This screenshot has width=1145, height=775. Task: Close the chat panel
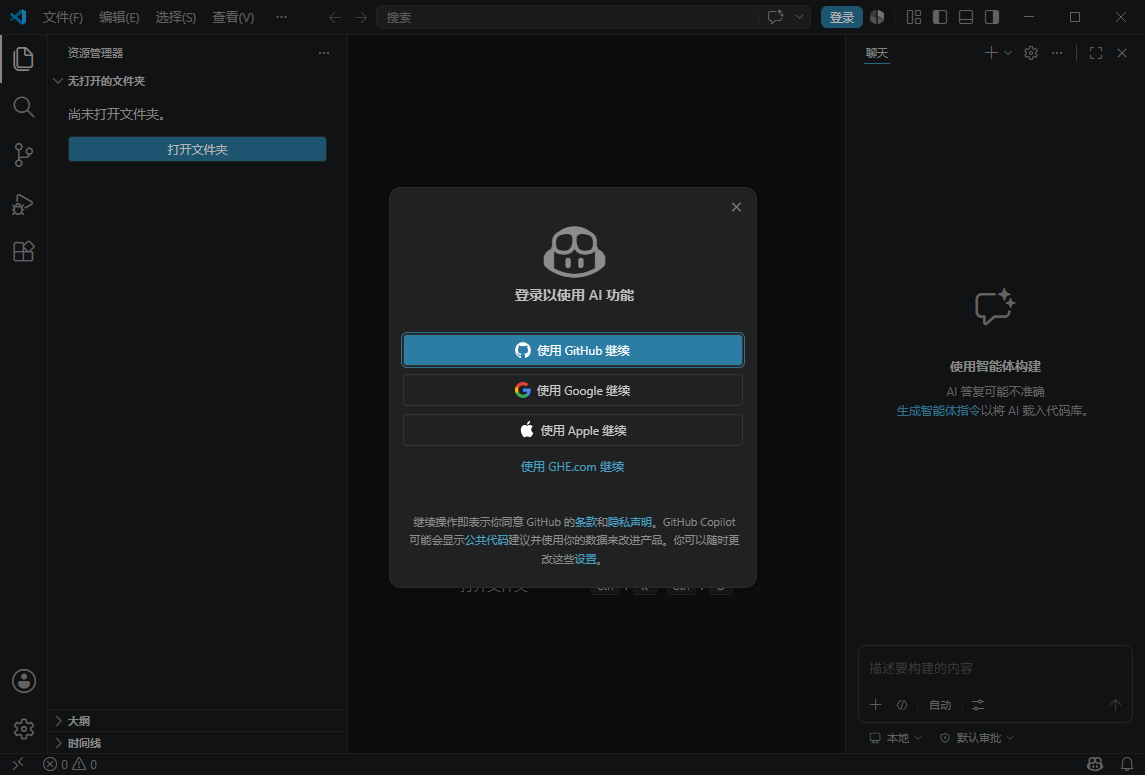pos(1122,53)
